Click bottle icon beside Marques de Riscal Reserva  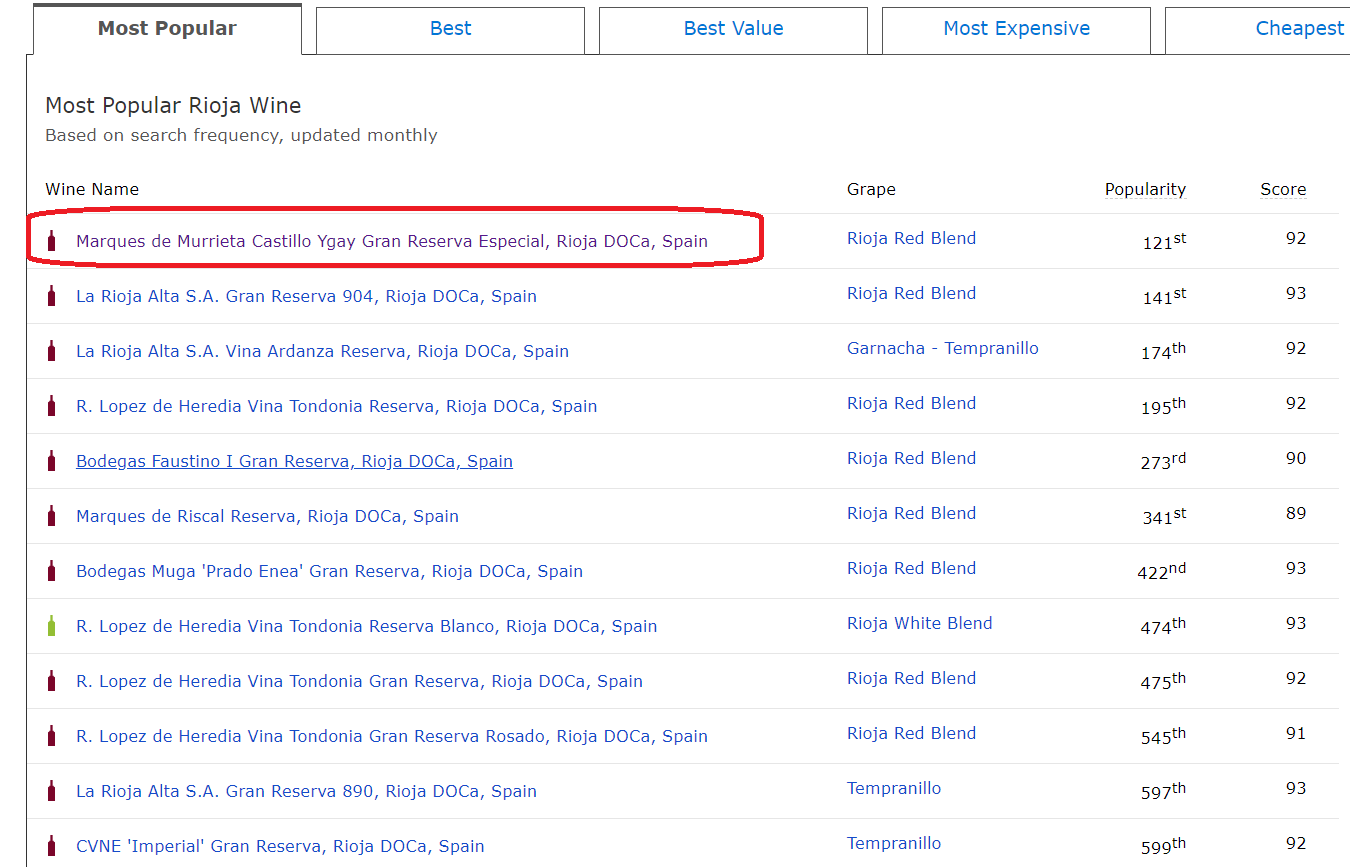click(x=52, y=516)
